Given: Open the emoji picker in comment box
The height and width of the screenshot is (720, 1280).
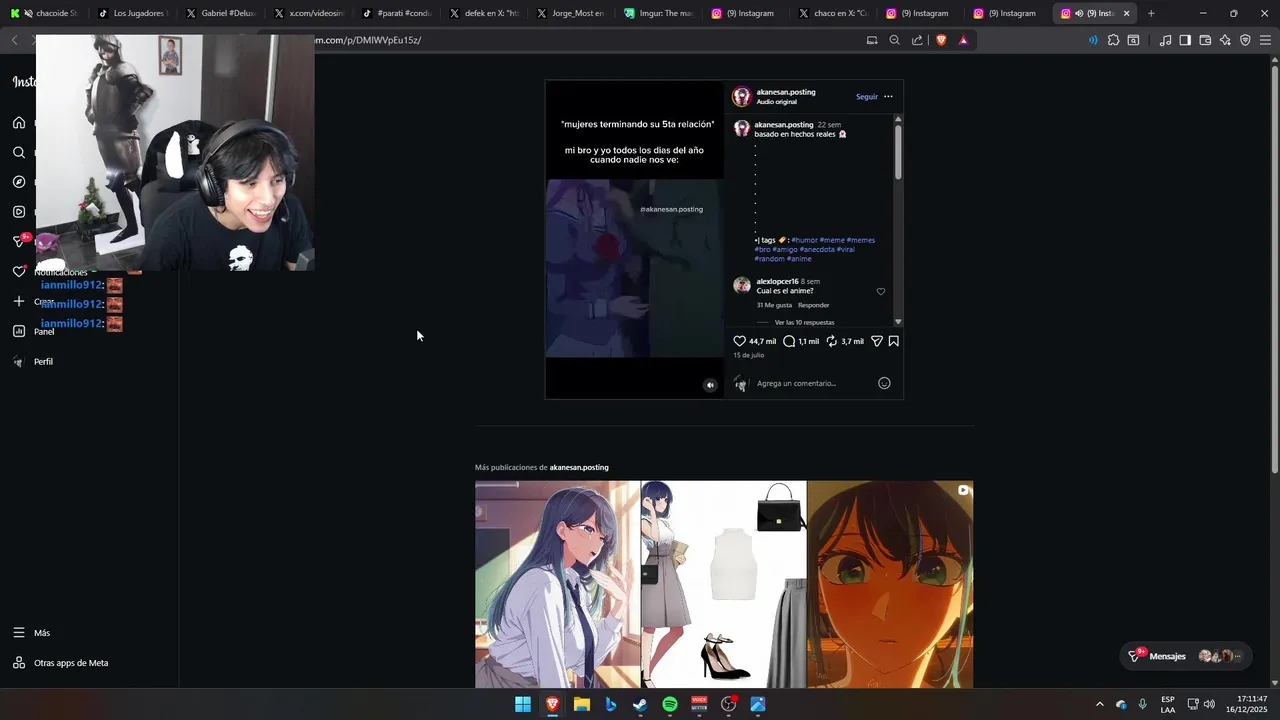Looking at the screenshot, I should (x=884, y=383).
